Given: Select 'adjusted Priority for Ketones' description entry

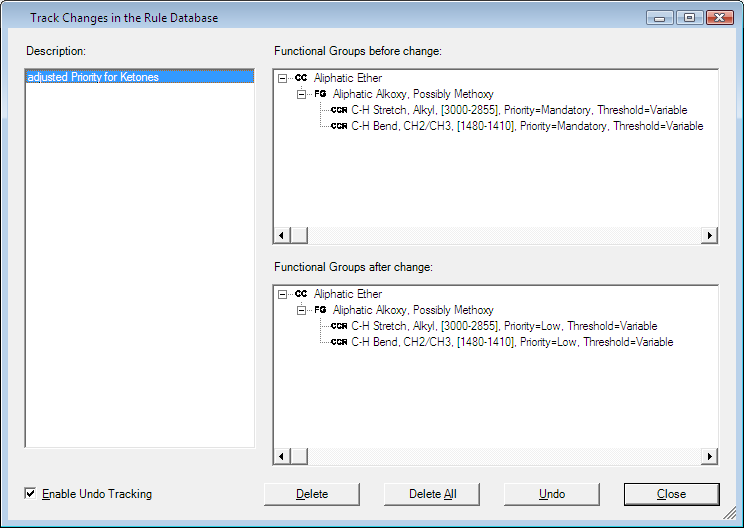Looking at the screenshot, I should [93, 77].
